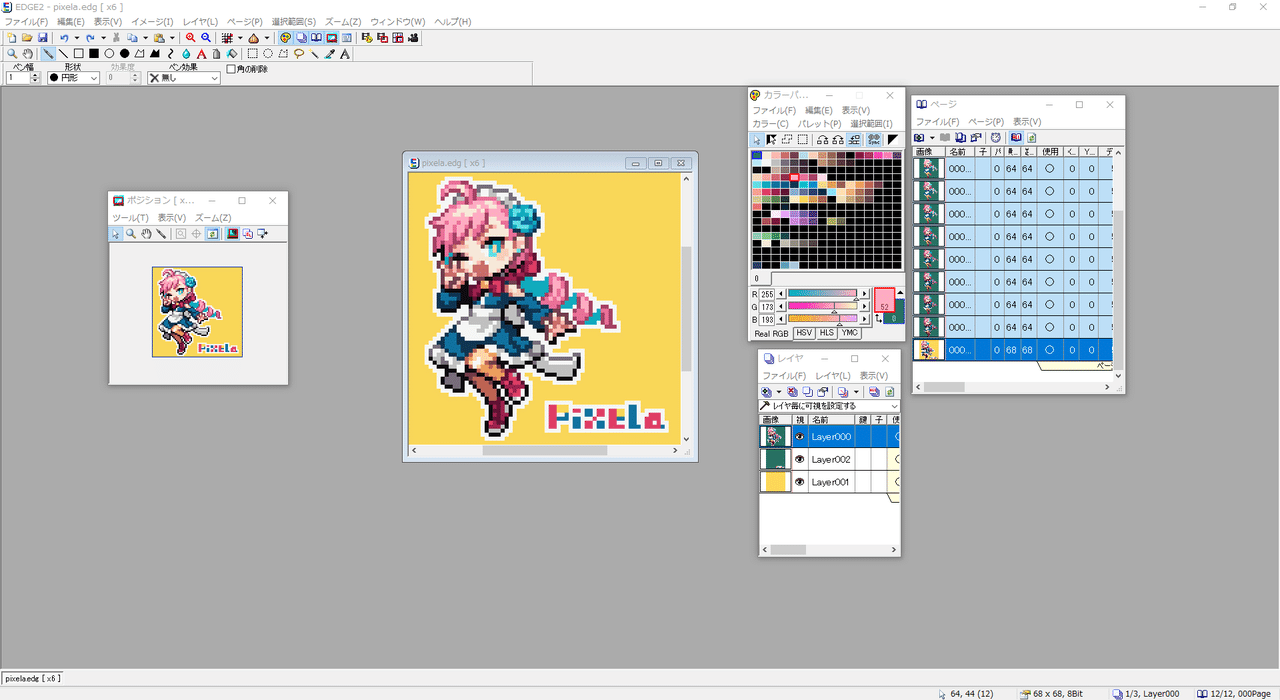Switch the color panel to the HSV tab
Viewport: 1280px width, 700px height.
tap(804, 333)
